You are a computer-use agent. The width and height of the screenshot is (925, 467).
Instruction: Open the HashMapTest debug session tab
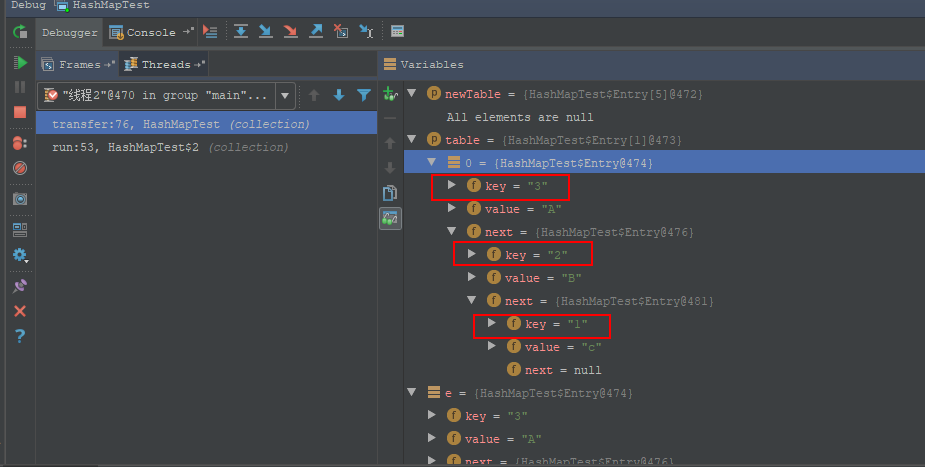pyautogui.click(x=102, y=5)
